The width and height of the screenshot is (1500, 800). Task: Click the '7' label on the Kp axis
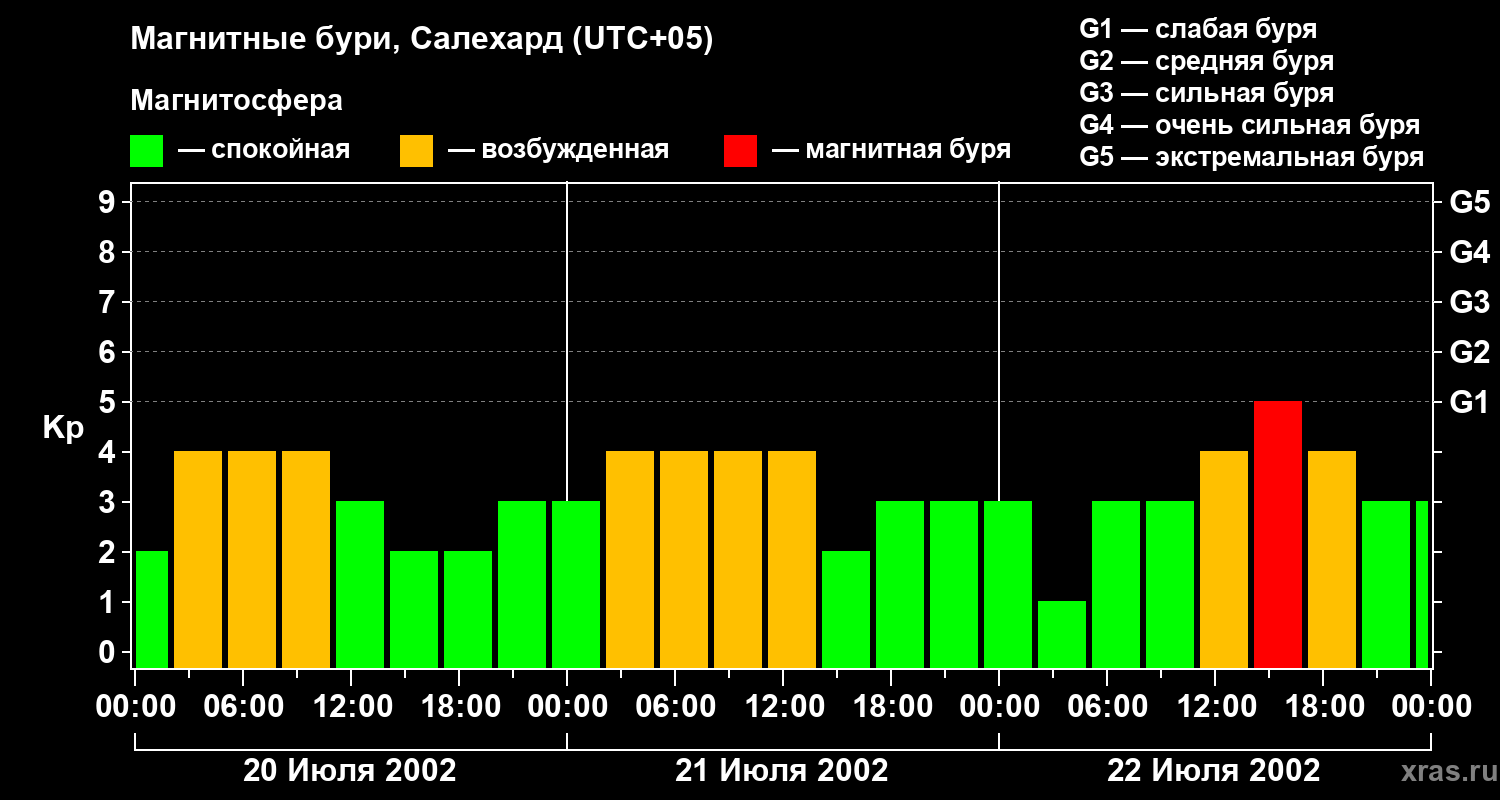109,302
